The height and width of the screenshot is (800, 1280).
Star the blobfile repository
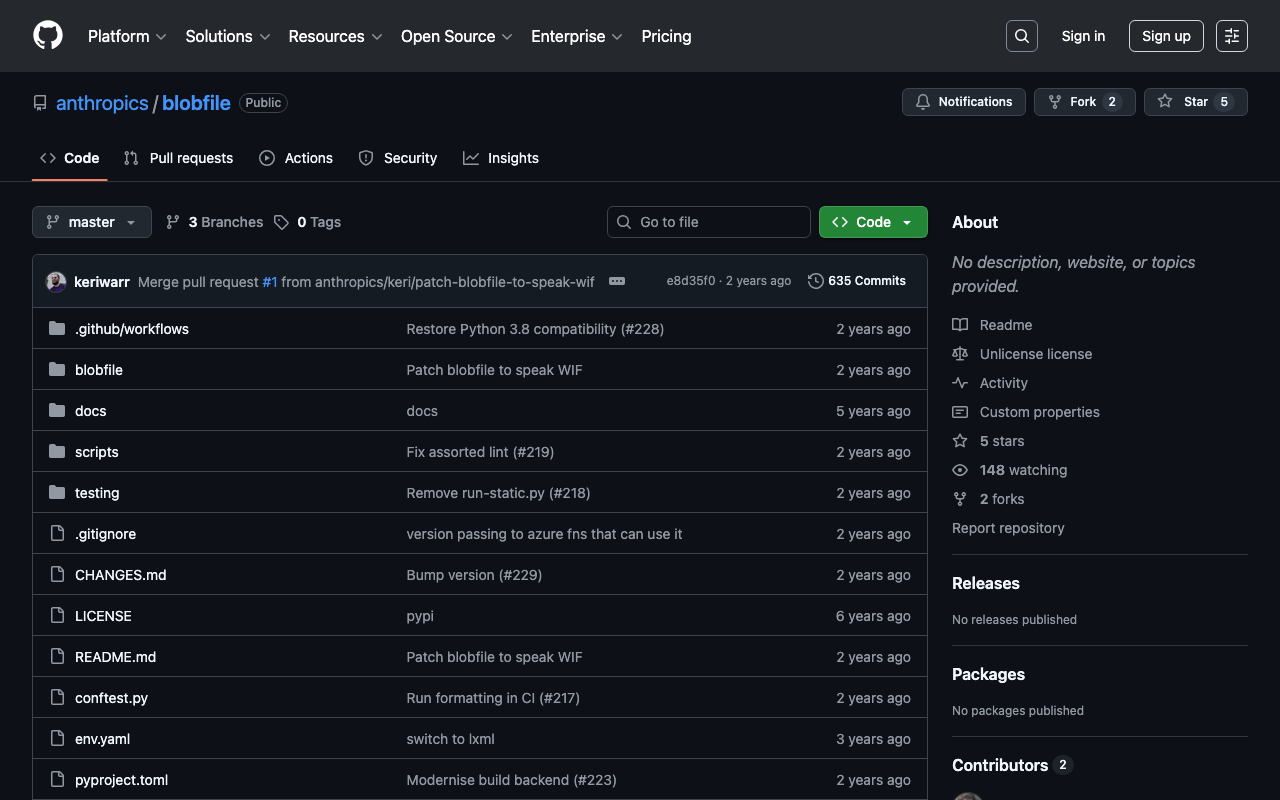(1195, 102)
